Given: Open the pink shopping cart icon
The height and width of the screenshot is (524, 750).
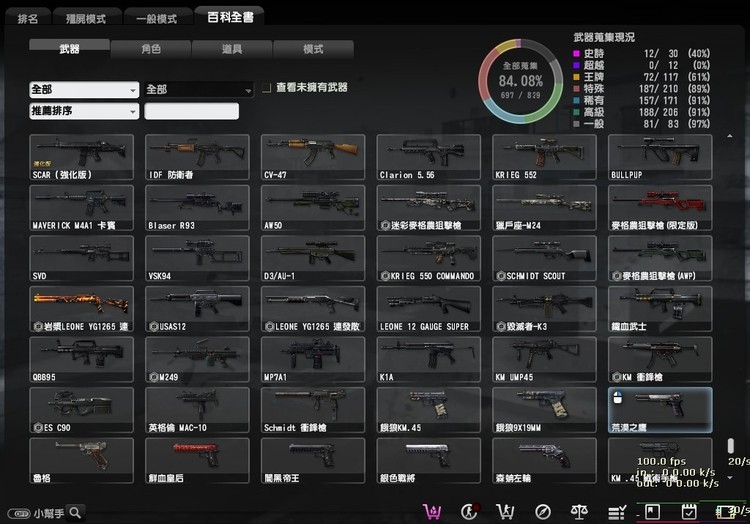Looking at the screenshot, I should coord(432,512).
